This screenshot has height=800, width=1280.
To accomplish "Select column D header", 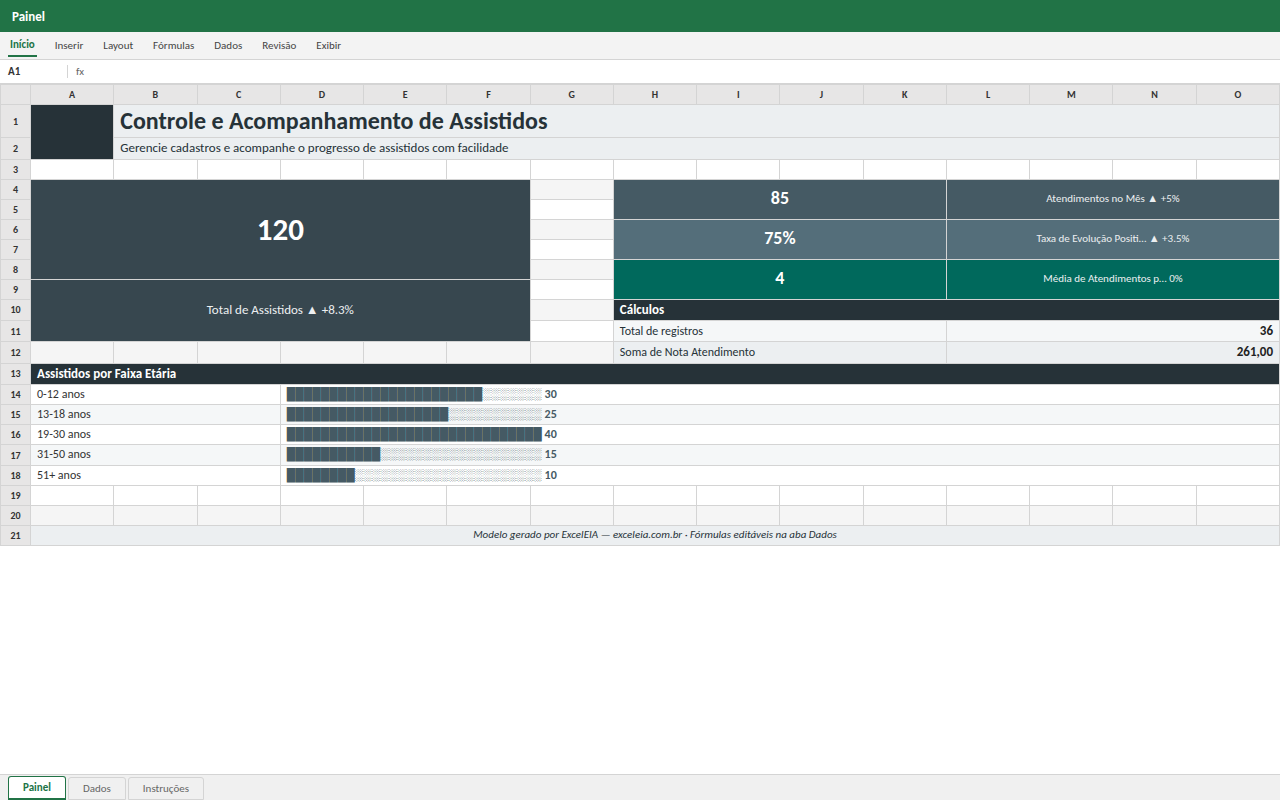I will (322, 94).
